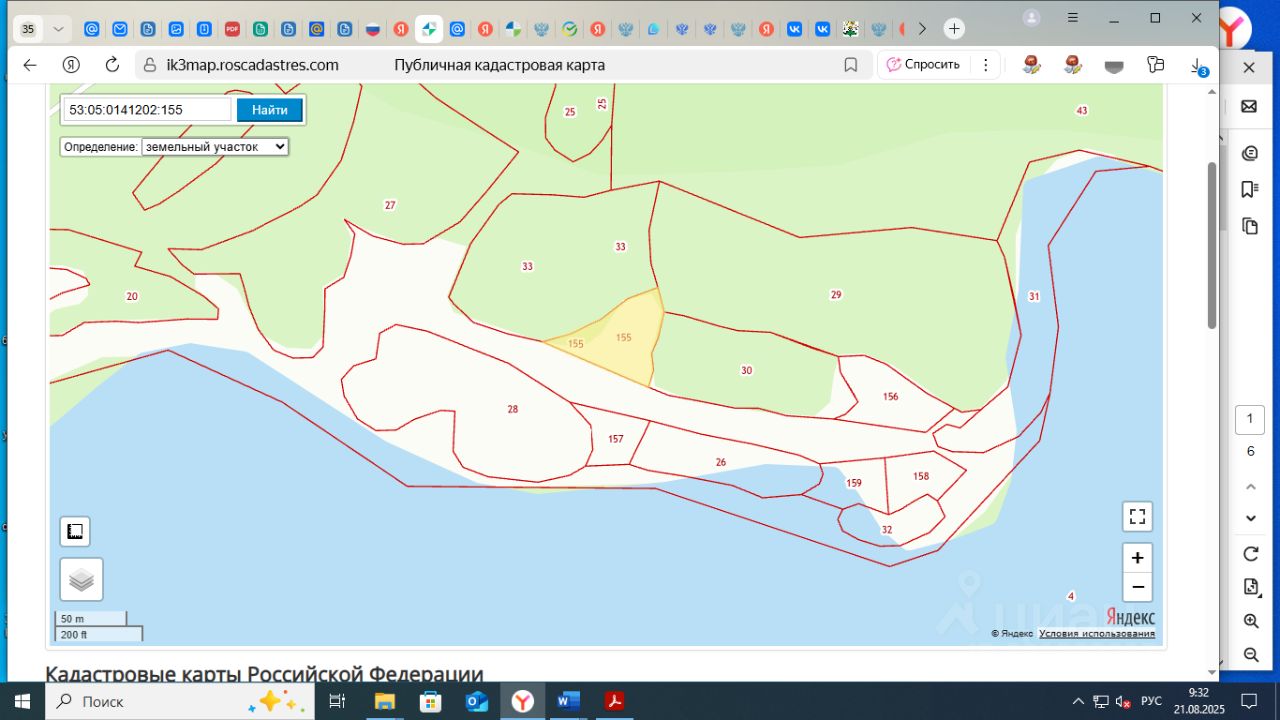Image resolution: width=1280 pixels, height=720 pixels.
Task: Zoom in the map with plus button
Action: [1137, 558]
